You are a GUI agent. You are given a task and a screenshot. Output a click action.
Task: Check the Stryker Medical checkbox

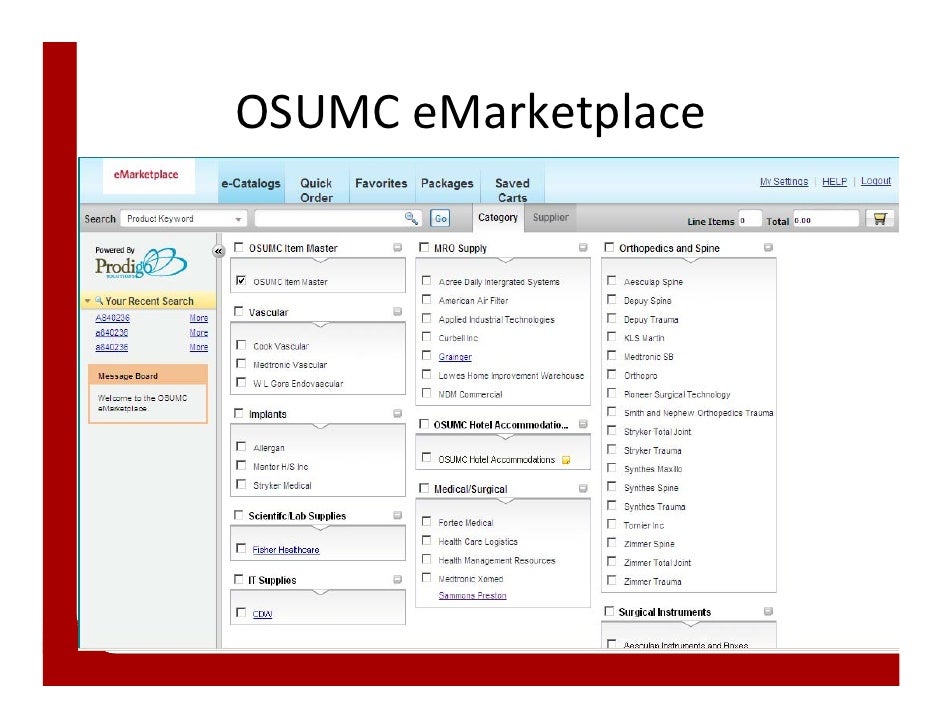(241, 484)
